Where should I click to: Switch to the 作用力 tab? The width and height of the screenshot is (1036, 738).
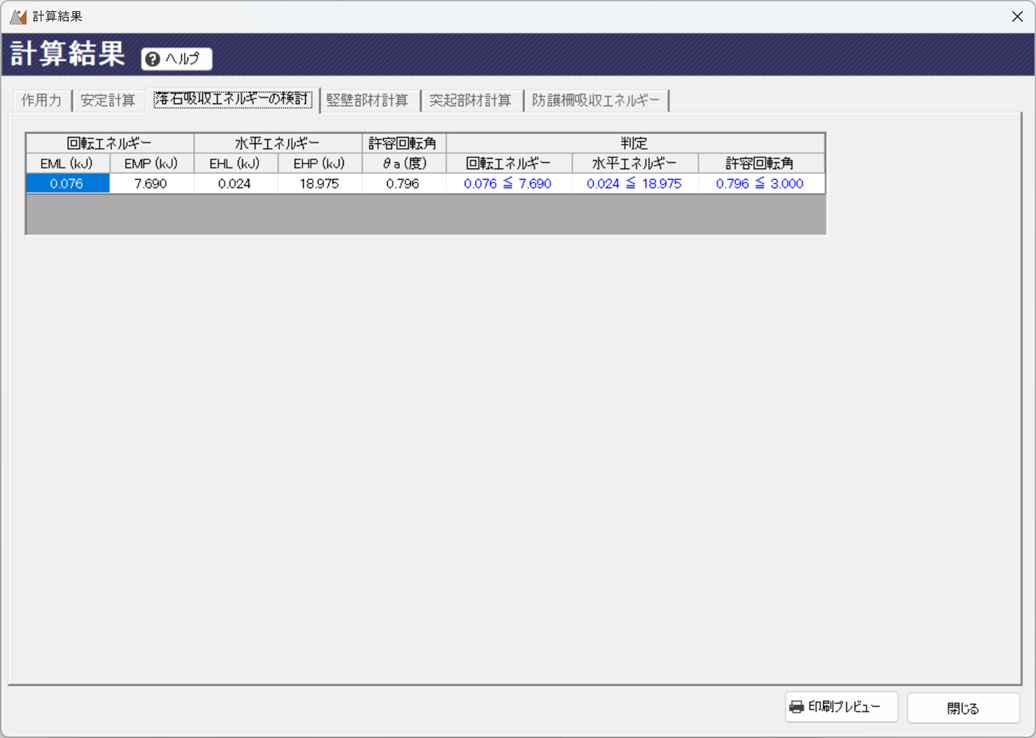coord(41,100)
